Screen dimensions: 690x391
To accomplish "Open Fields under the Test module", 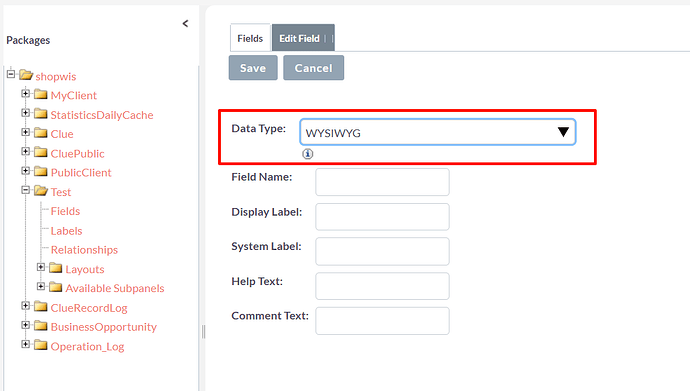I will 65,211.
